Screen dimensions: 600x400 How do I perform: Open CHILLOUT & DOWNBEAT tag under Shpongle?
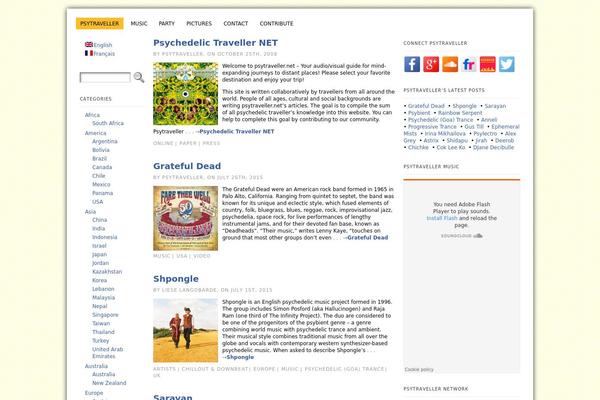tap(215, 369)
